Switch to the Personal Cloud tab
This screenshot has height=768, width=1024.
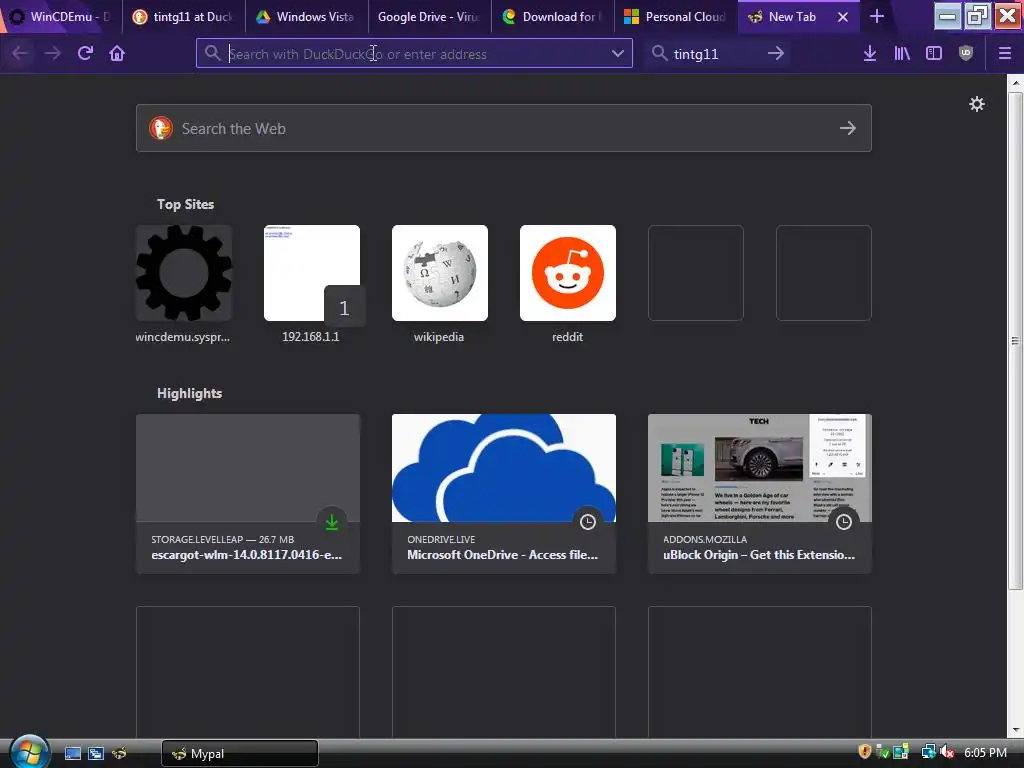(676, 17)
